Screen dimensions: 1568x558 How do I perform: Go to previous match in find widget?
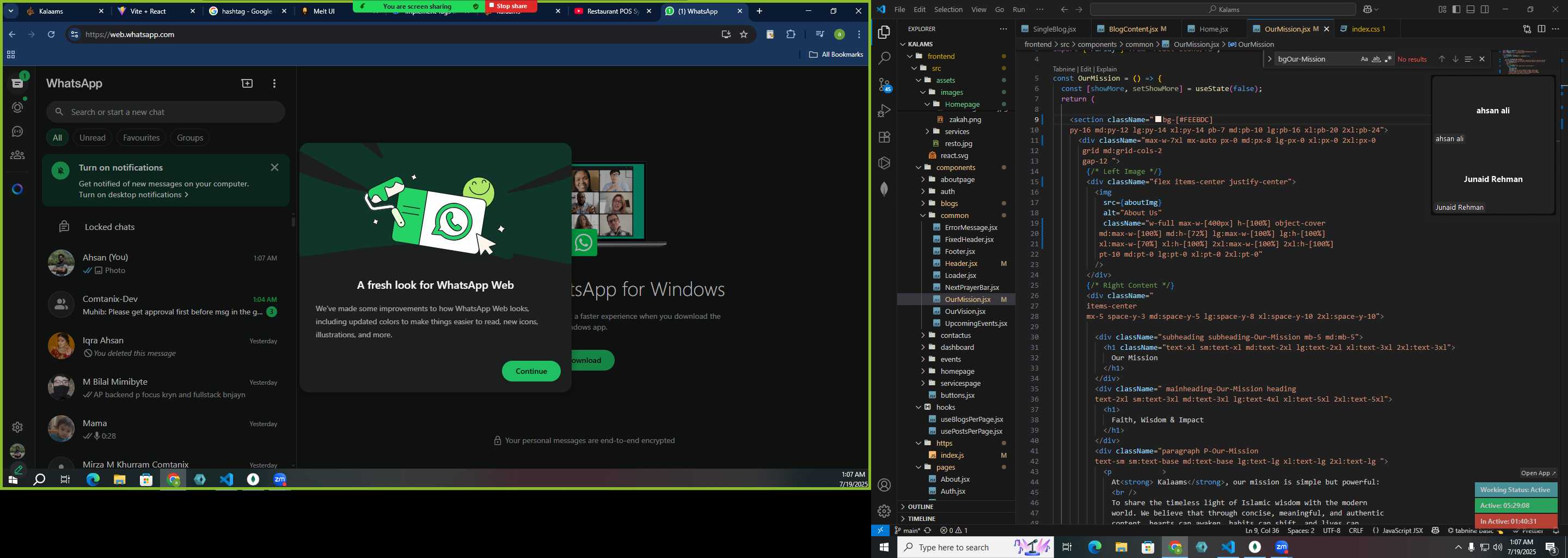coord(1441,59)
